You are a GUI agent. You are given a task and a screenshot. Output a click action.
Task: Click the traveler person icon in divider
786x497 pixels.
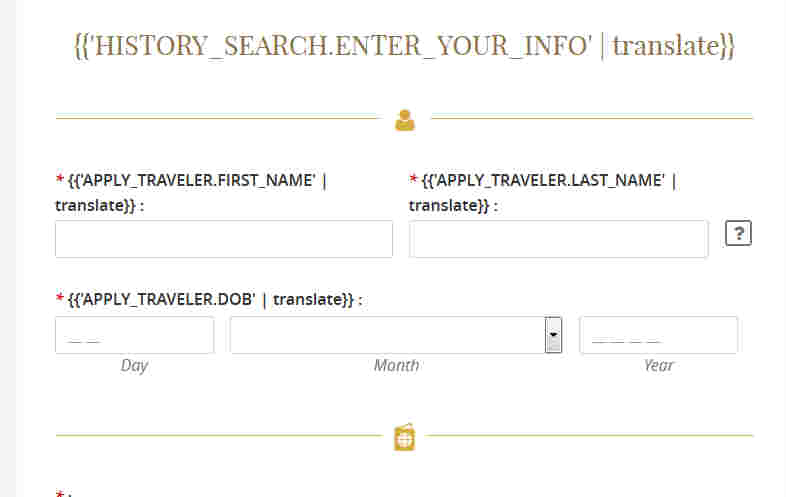click(405, 120)
